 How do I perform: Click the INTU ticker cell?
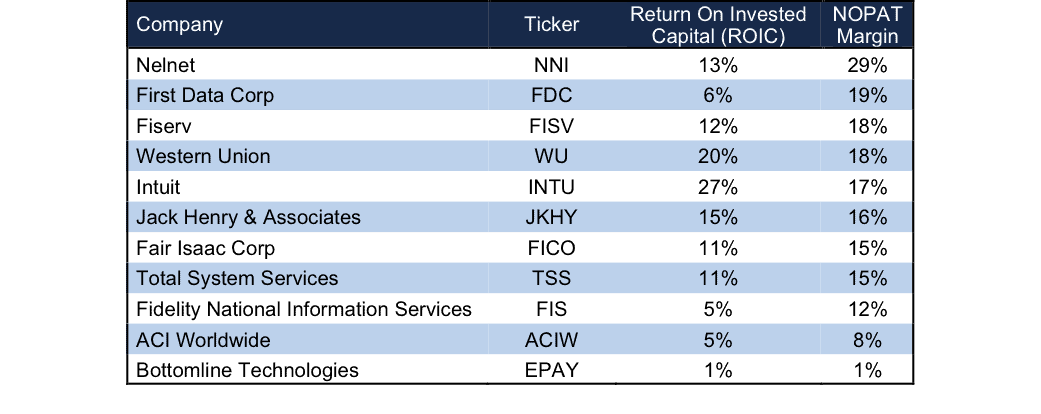pyautogui.click(x=552, y=187)
